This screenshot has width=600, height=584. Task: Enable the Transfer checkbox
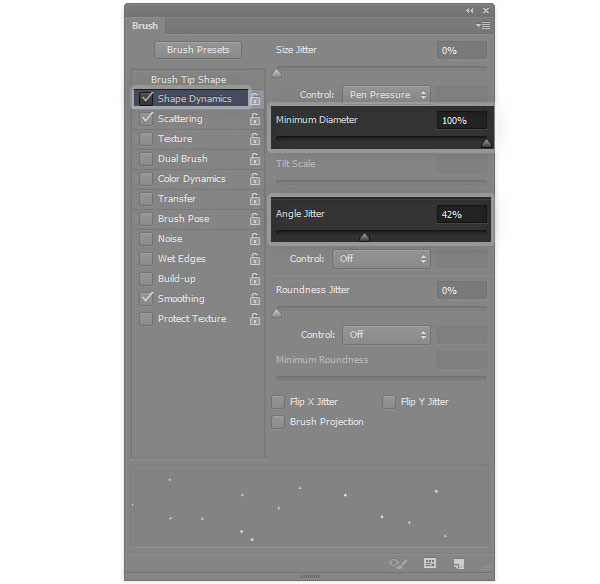click(146, 199)
